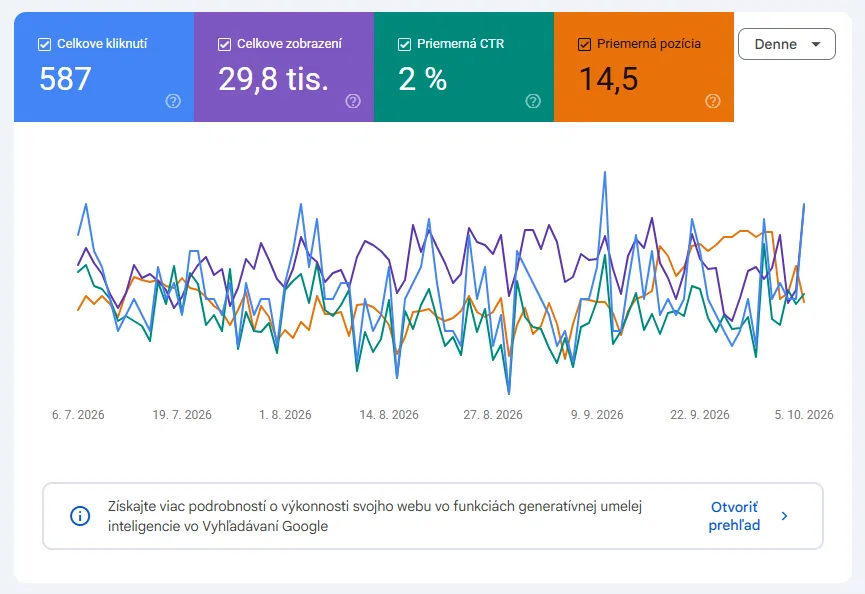This screenshot has height=594, width=865.
Task: Click the 6. 7. 2026 axis date
Action: click(x=78, y=415)
